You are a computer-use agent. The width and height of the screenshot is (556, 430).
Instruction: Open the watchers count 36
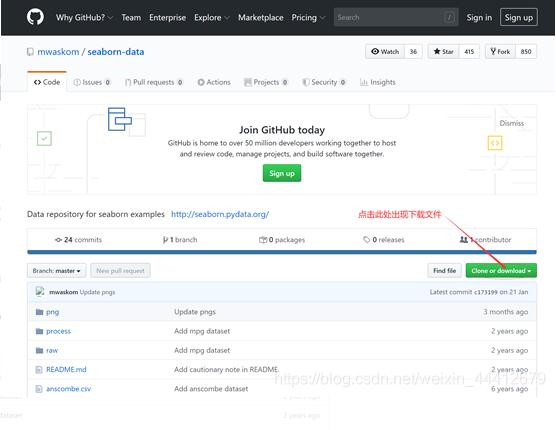pyautogui.click(x=413, y=52)
